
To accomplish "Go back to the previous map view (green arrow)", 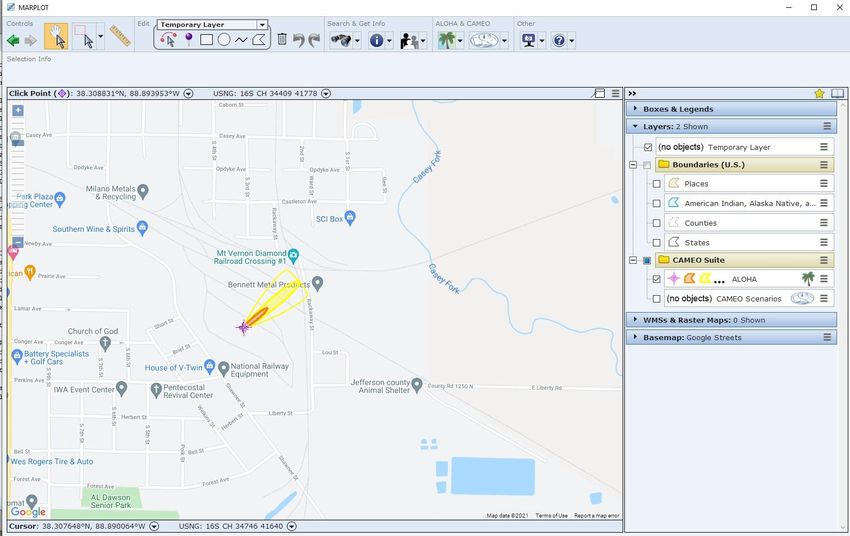I will point(13,41).
